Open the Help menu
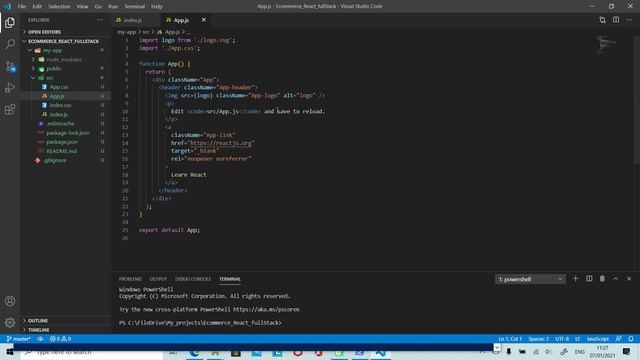 [x=157, y=7]
